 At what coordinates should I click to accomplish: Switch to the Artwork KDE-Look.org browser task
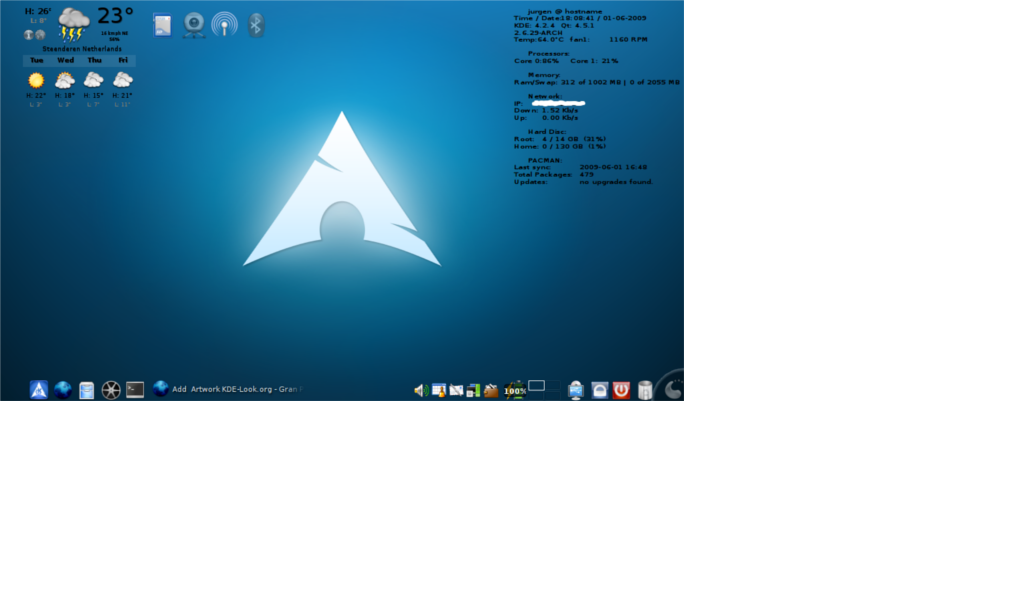pos(227,389)
